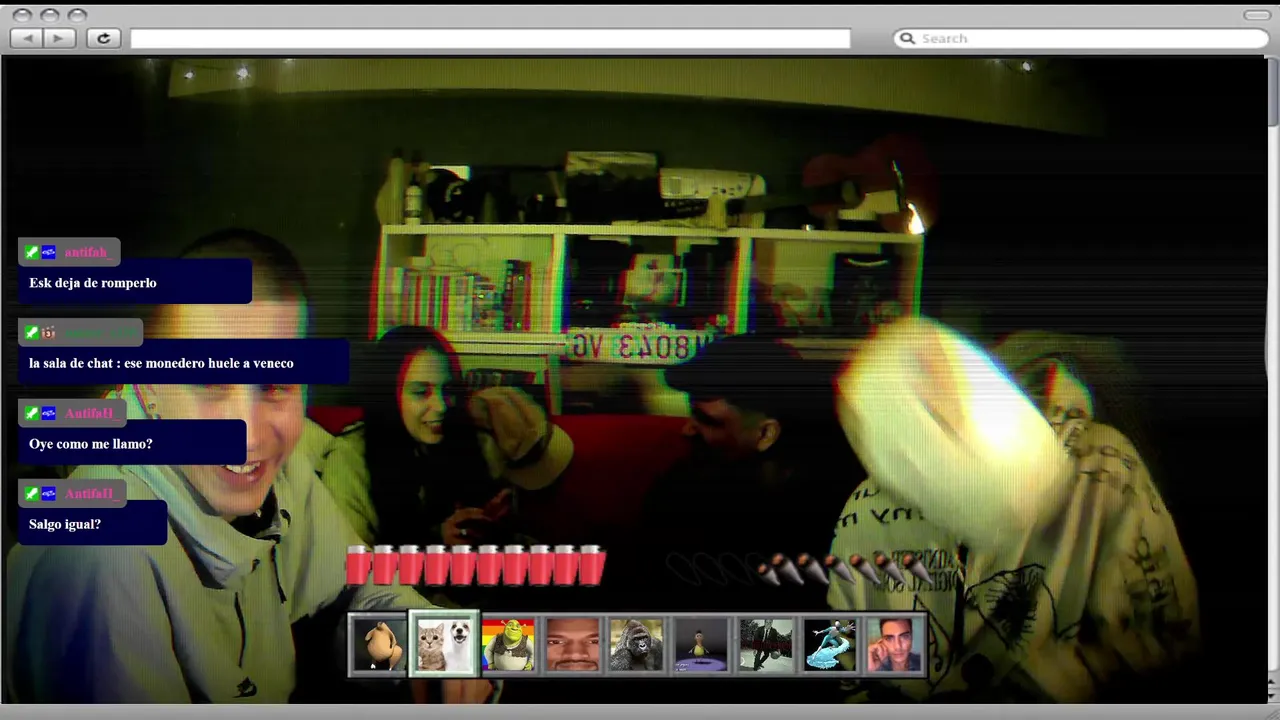This screenshot has width=1280, height=720.
Task: Click into the Search field
Action: [1080, 38]
